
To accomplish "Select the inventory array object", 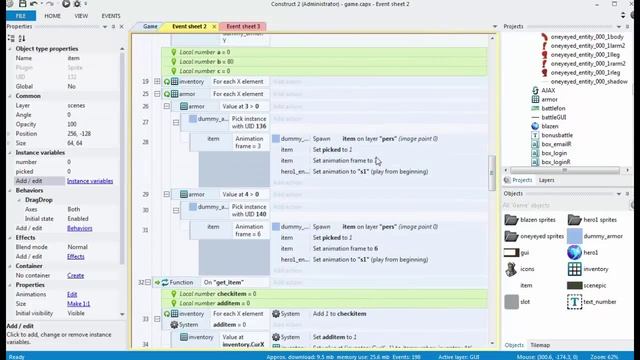I will 588,269.
